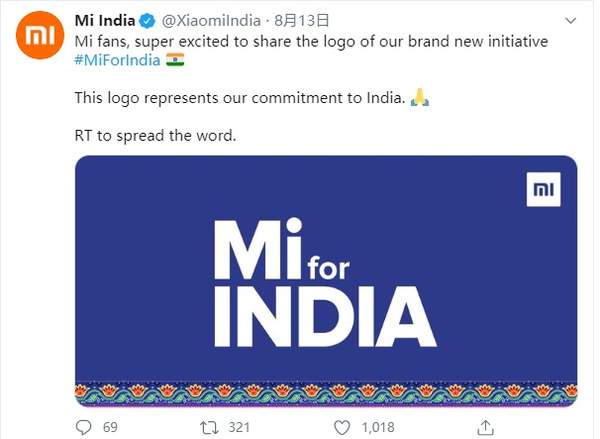Click the folded hands emoji
600x439 pixels.
pyautogui.click(x=420, y=98)
